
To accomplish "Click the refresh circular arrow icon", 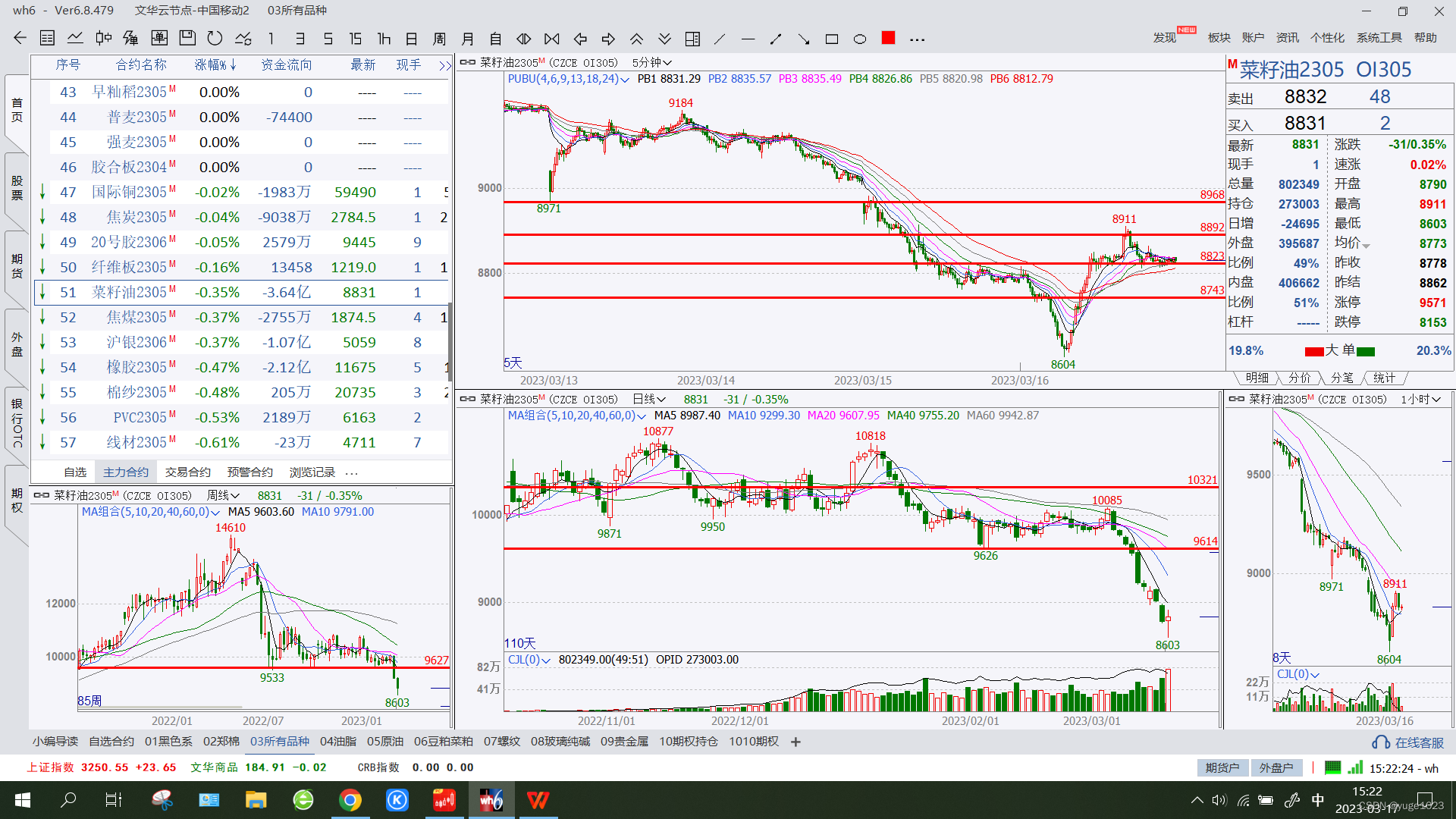I will pyautogui.click(x=215, y=38).
